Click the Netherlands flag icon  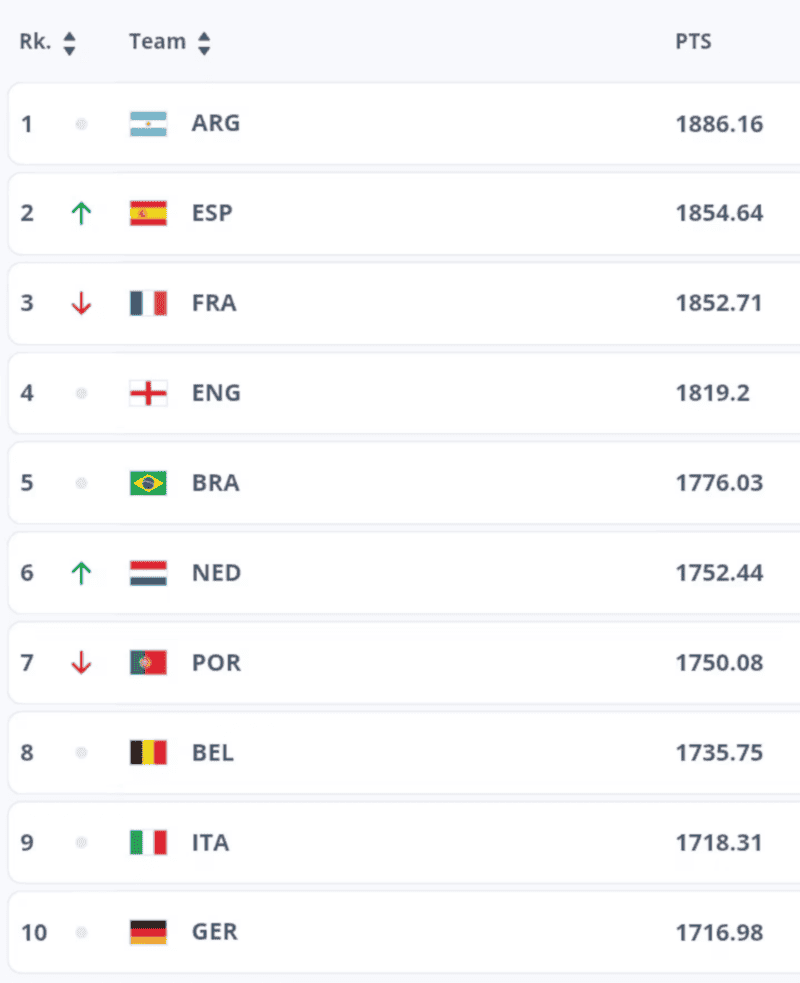[148, 573]
